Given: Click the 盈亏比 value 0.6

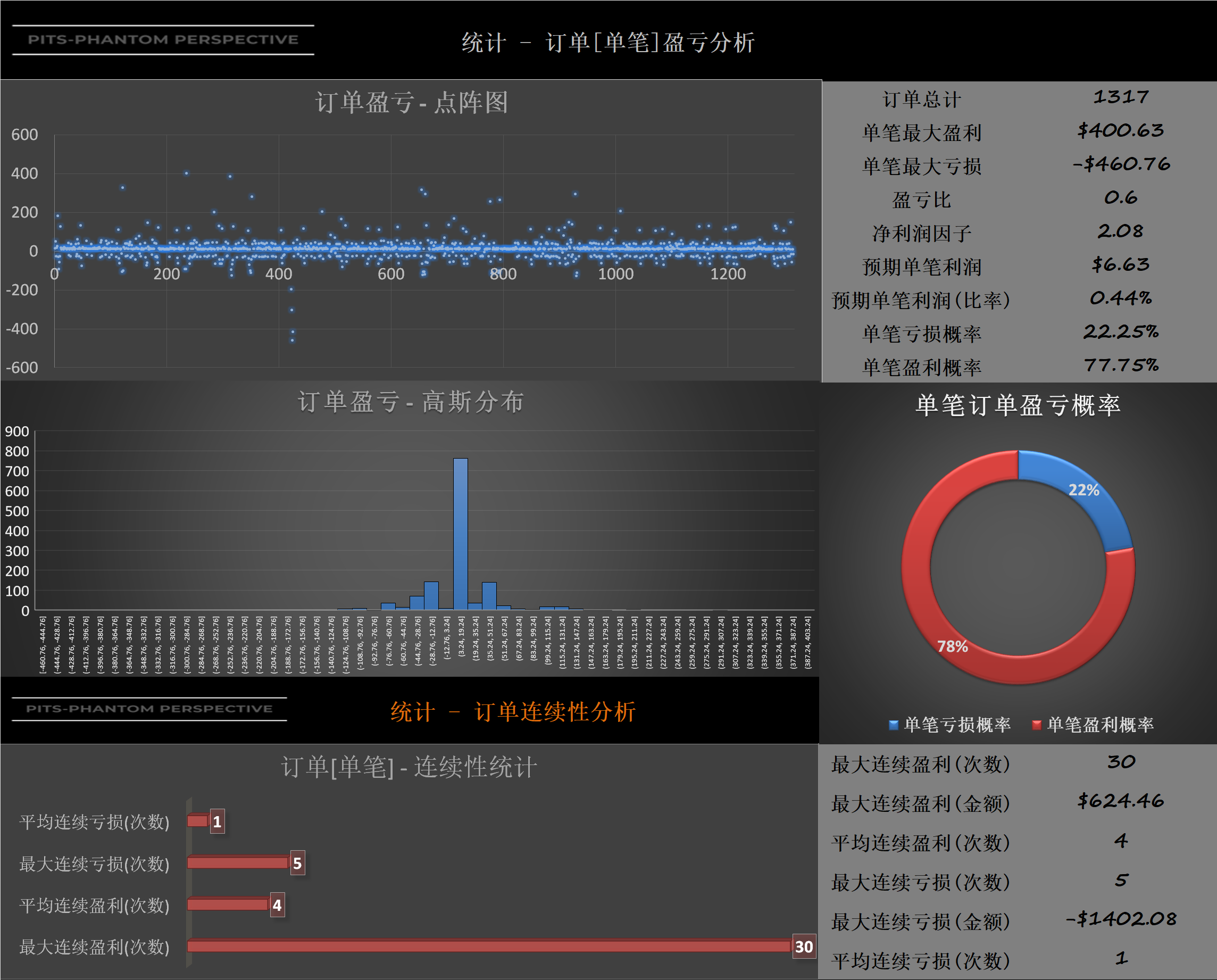Looking at the screenshot, I should click(1121, 197).
